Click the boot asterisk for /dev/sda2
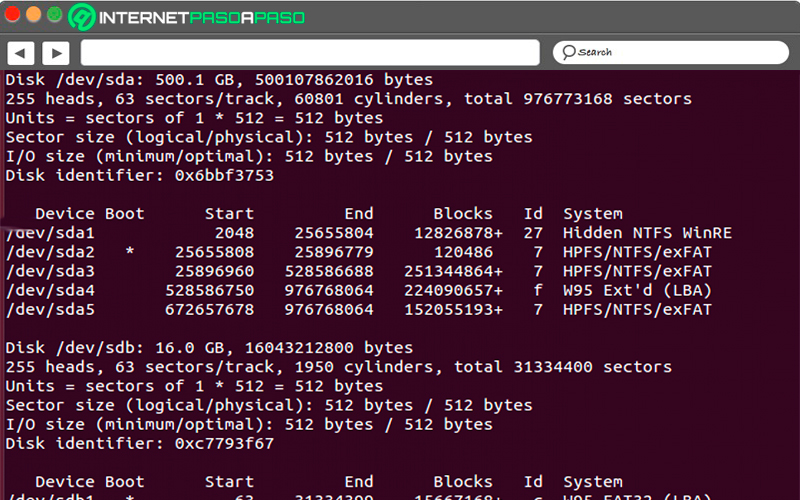 tap(130, 252)
